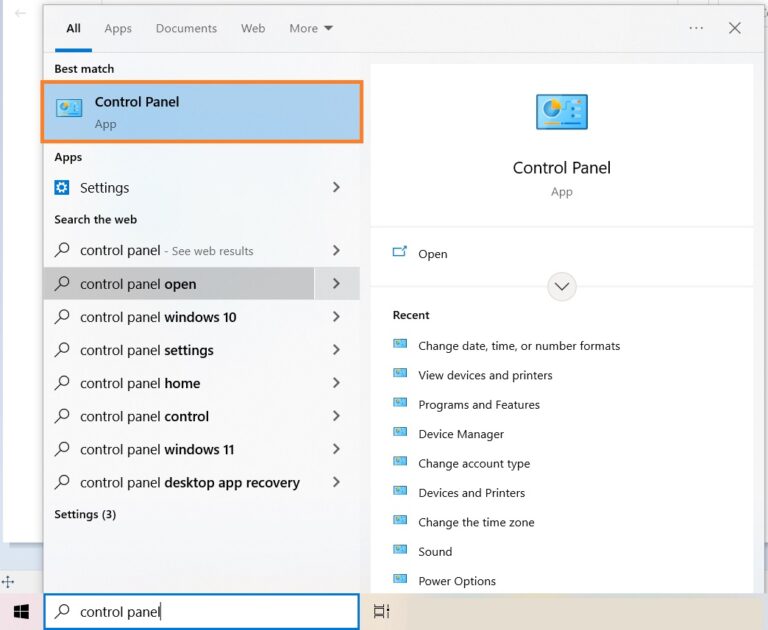Switch to the Apps filter tab
768x630 pixels.
pos(118,28)
